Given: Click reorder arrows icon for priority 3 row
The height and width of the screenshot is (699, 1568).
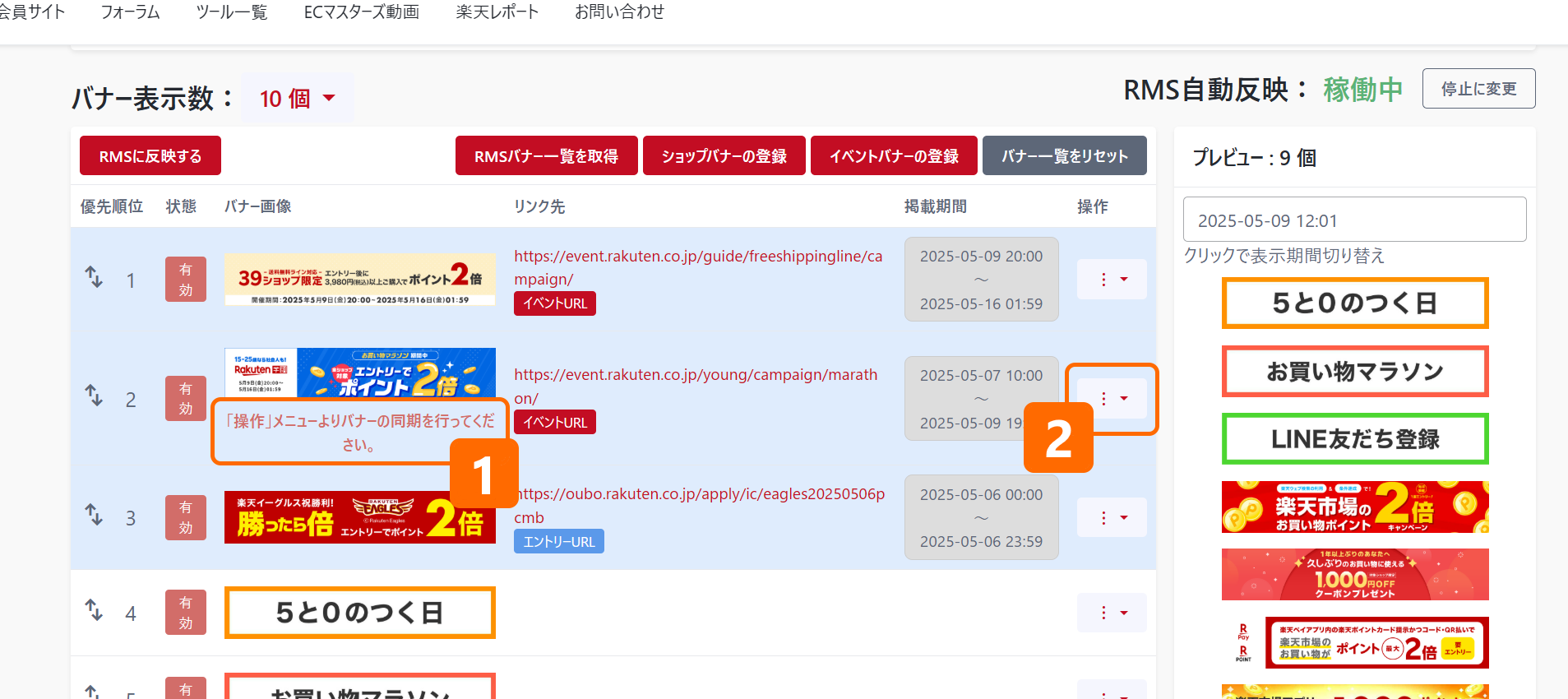Looking at the screenshot, I should (x=94, y=515).
